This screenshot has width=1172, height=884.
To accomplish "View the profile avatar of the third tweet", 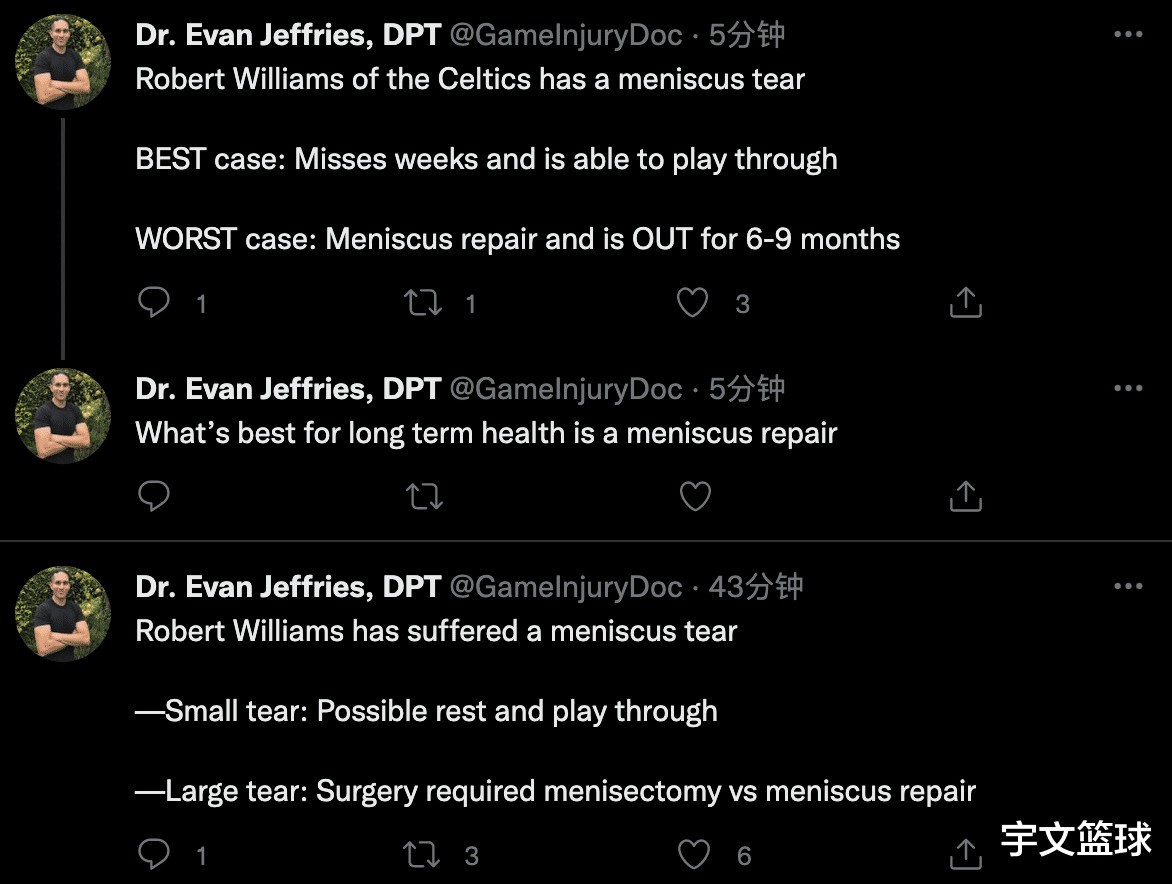I will click(64, 613).
